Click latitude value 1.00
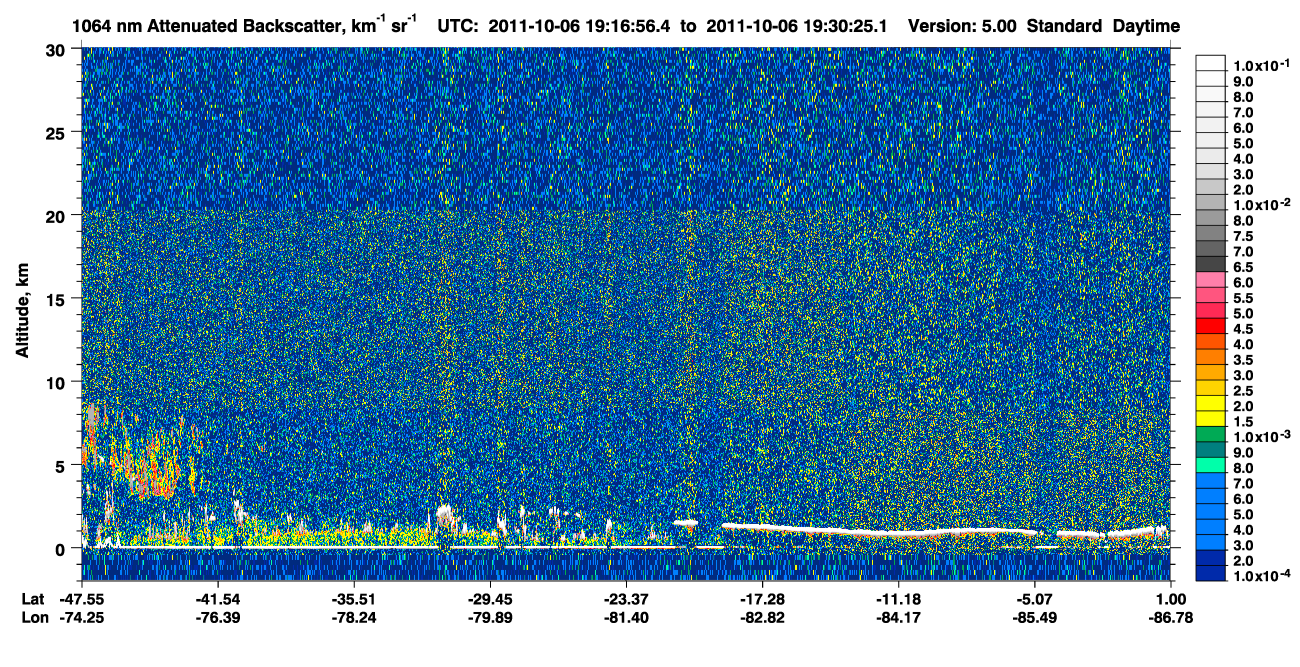 (x=1171, y=599)
